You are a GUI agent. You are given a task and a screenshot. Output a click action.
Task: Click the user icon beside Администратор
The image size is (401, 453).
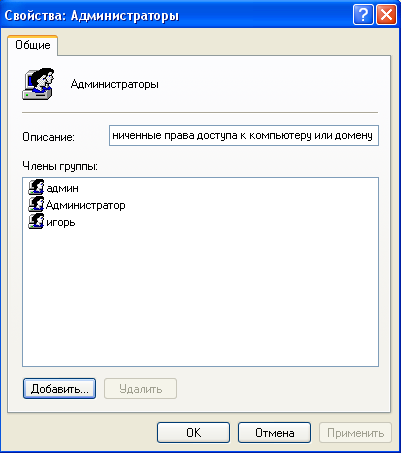click(36, 204)
